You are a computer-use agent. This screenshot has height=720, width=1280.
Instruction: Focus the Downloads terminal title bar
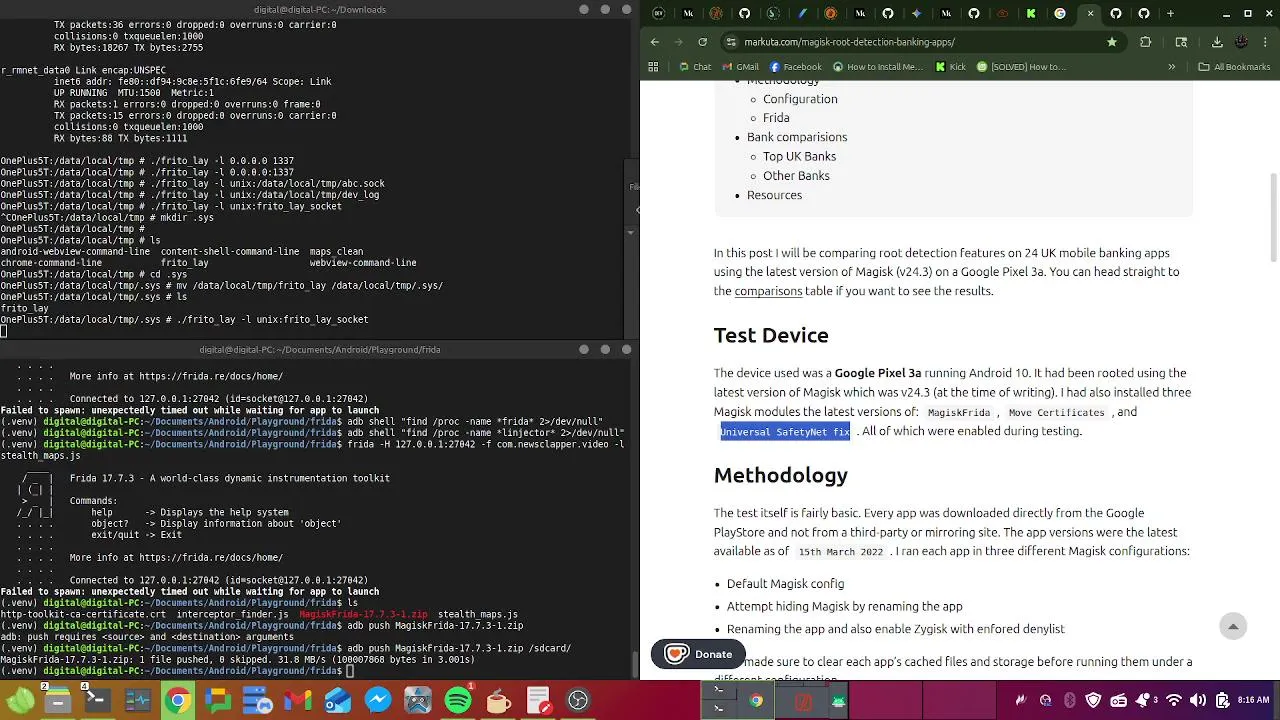318,10
